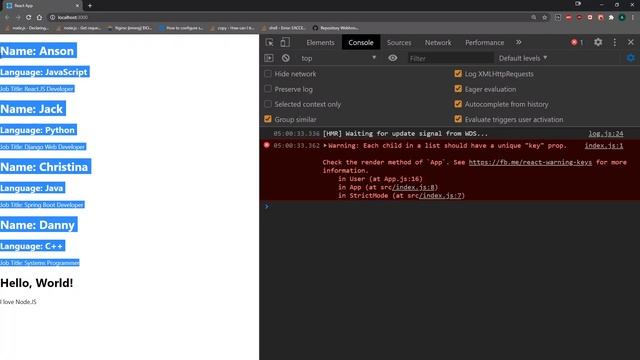This screenshot has height=360, width=640.
Task: Click the Language: Python text
Action: coord(38,130)
